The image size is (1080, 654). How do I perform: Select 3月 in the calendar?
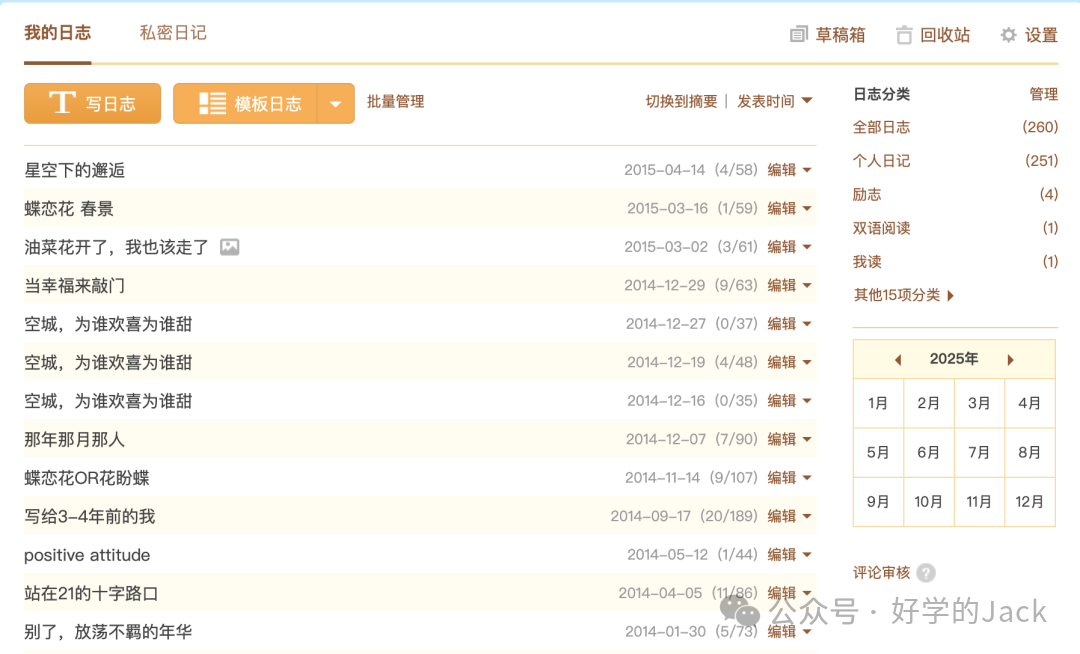pos(979,403)
